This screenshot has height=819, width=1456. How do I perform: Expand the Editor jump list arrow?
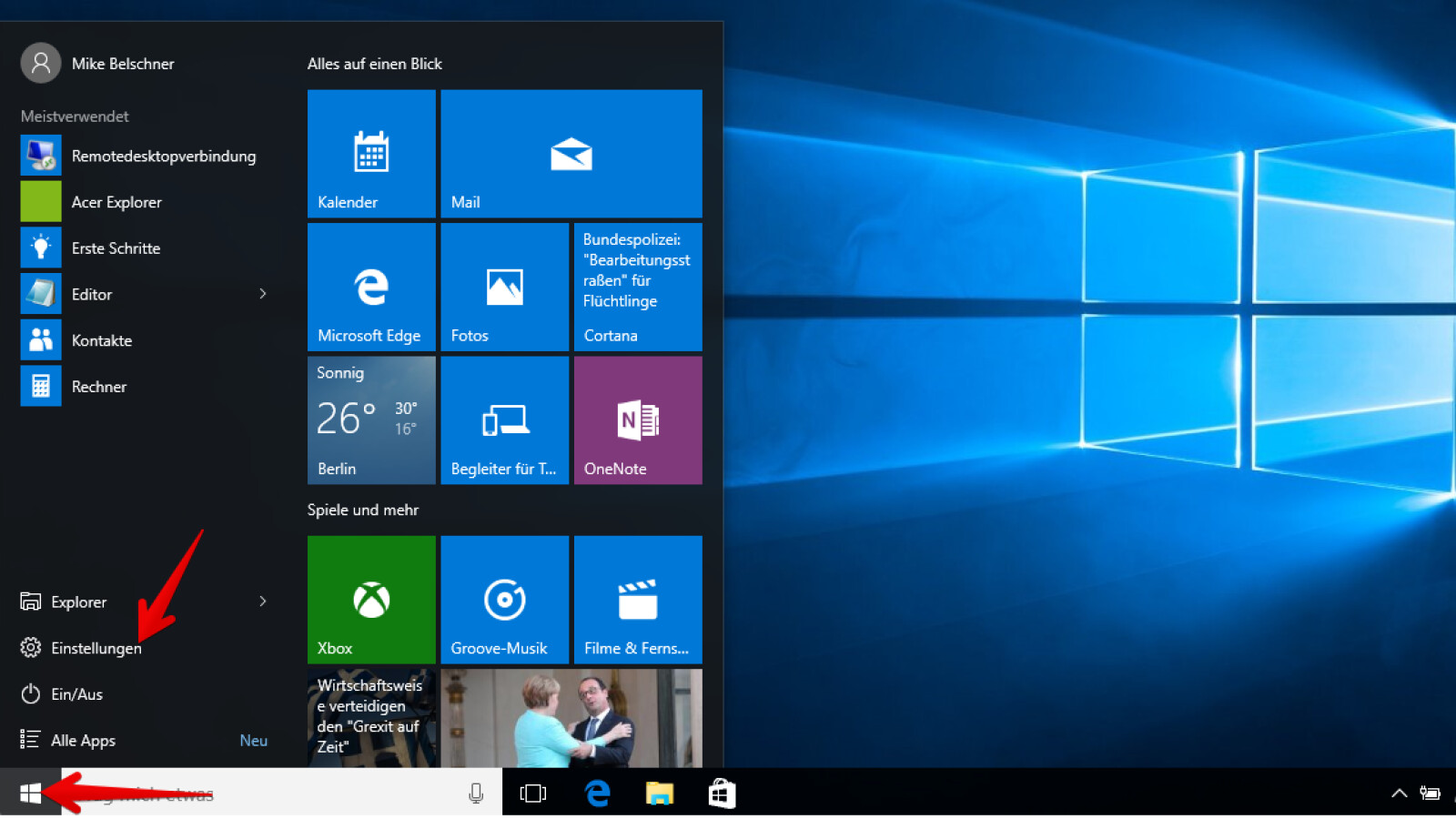point(263,294)
